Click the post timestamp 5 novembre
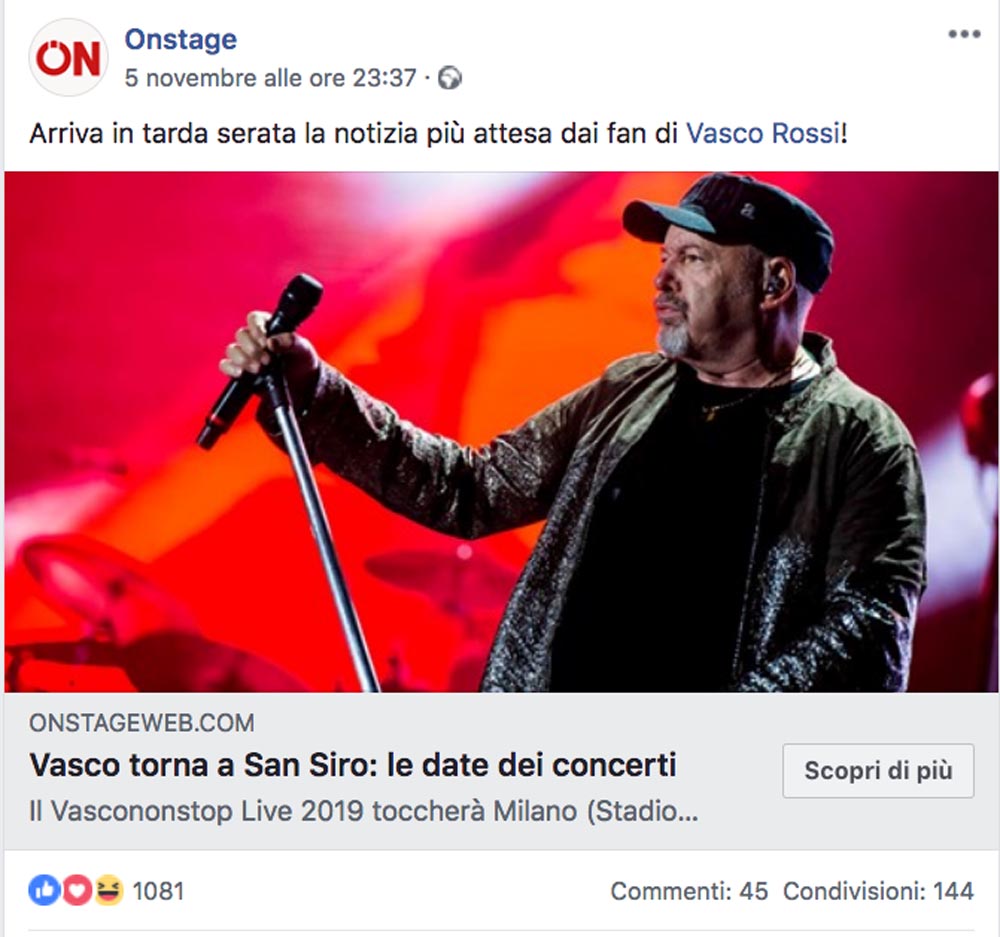The image size is (1000, 937). tap(270, 78)
